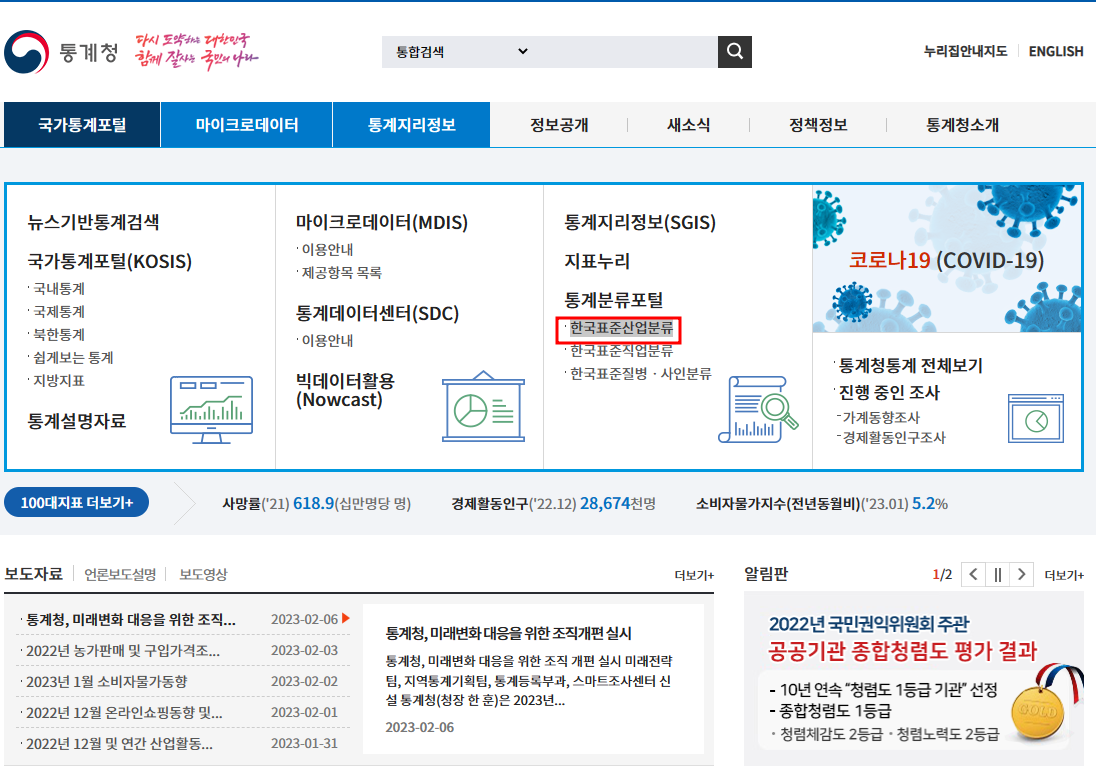Click the browser window icon beside 경제활동인구조사
Viewport: 1096px width, 781px height.
pos(1036,419)
